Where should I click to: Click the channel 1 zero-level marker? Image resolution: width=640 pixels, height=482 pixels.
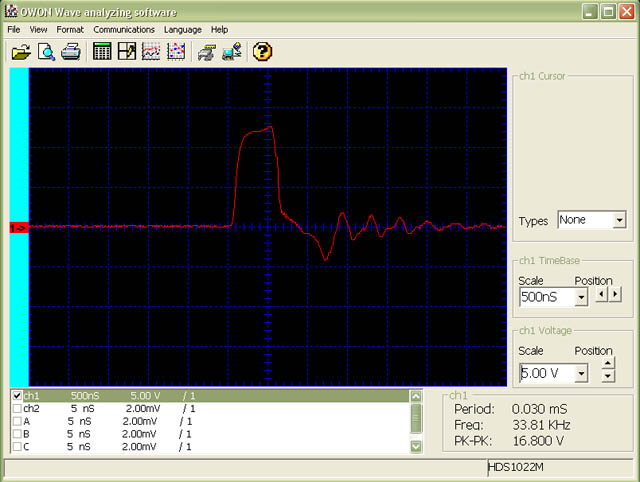click(x=19, y=228)
